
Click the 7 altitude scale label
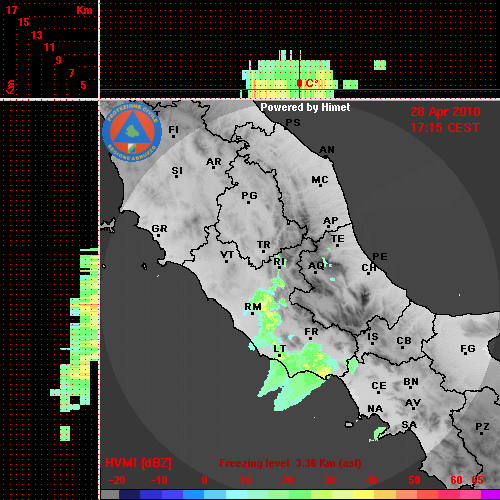pos(71,73)
